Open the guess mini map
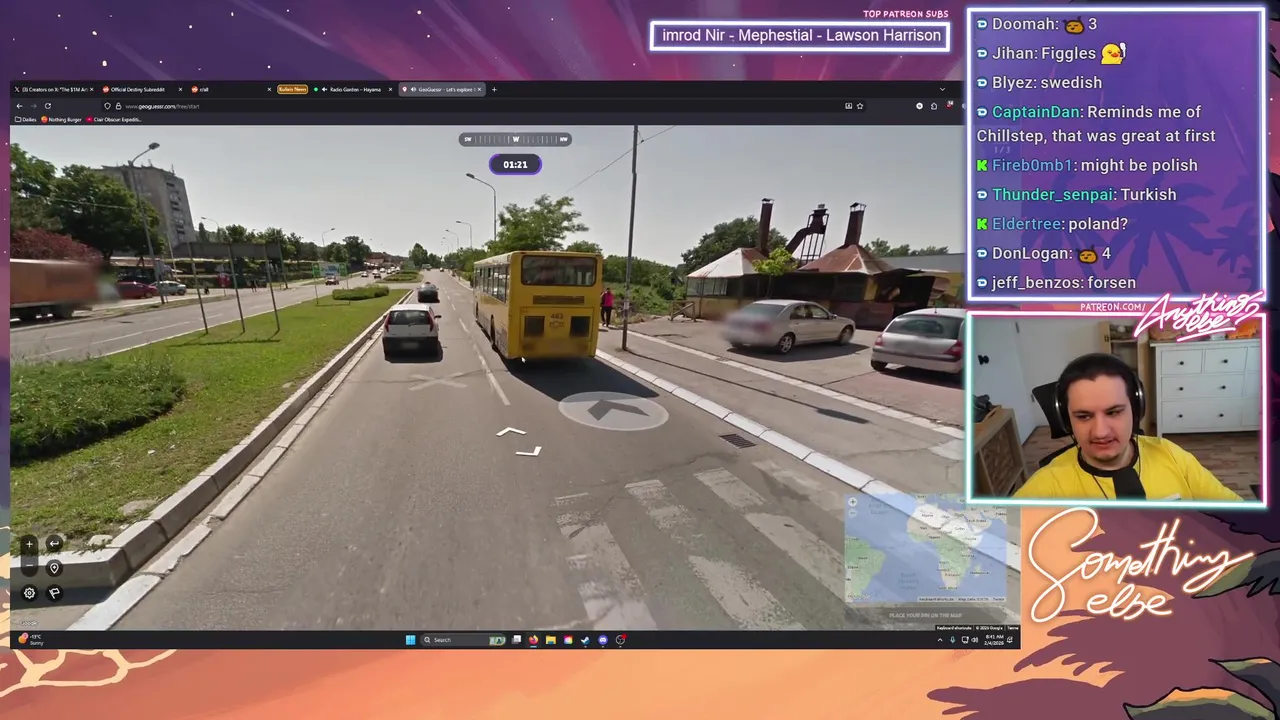 (925, 550)
